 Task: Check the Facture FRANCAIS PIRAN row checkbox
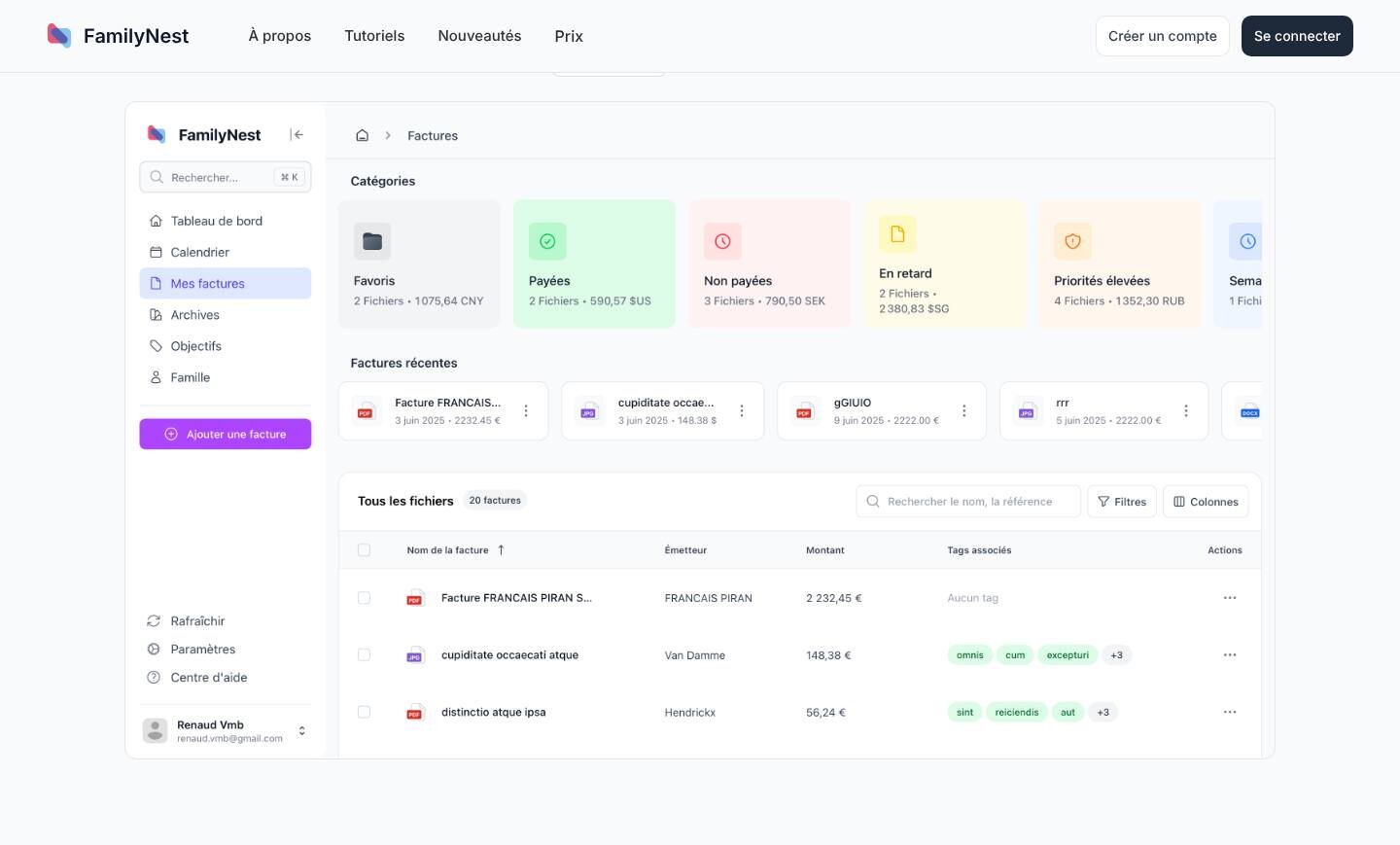pyautogui.click(x=364, y=598)
